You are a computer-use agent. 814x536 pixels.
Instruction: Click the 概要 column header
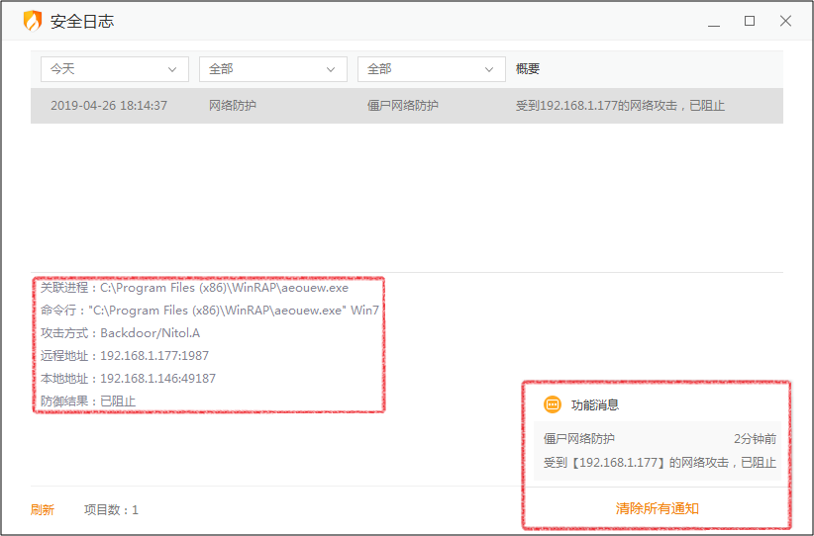(528, 69)
